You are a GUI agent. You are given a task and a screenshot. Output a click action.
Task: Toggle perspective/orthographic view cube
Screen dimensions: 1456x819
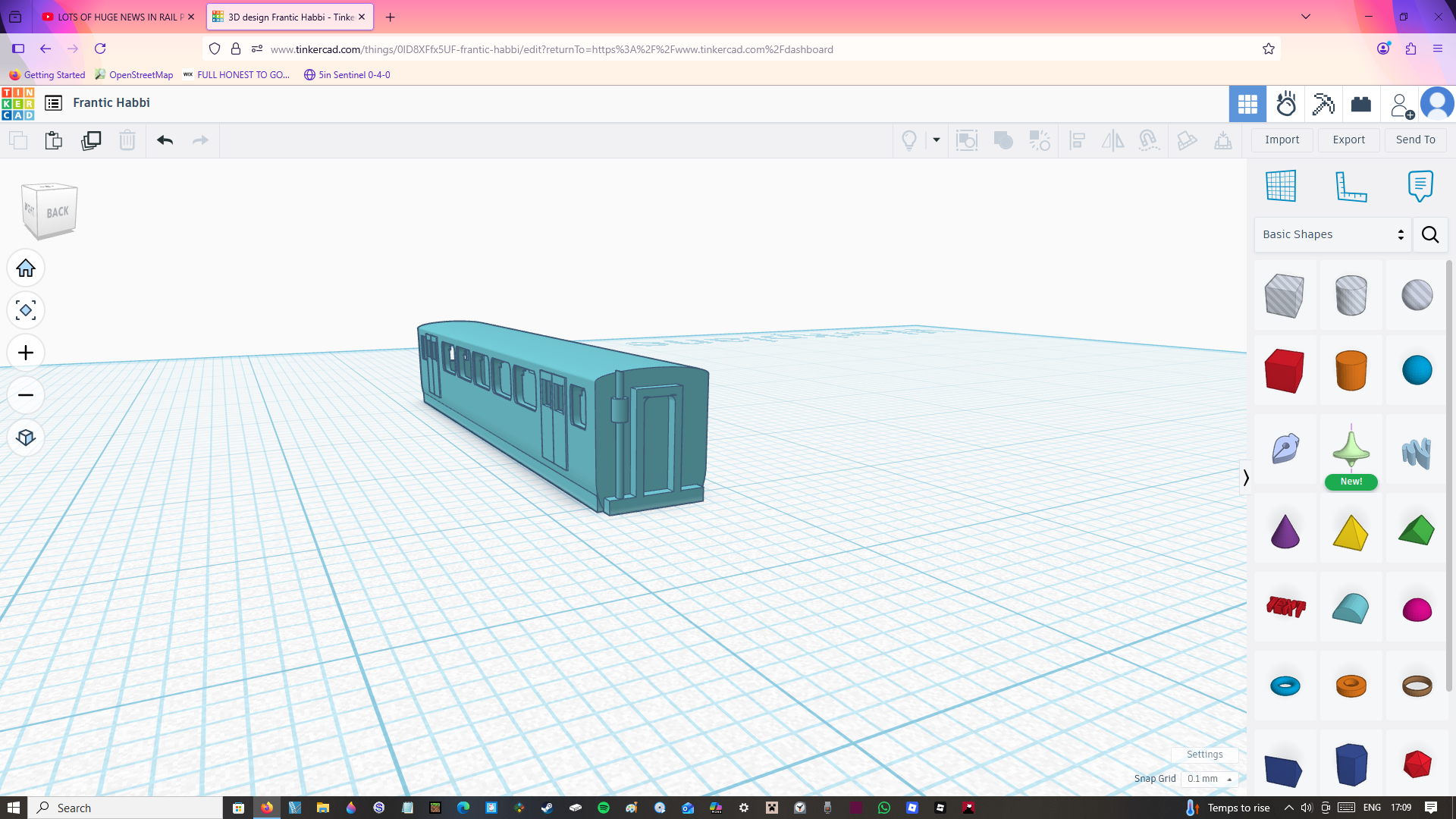tap(26, 438)
